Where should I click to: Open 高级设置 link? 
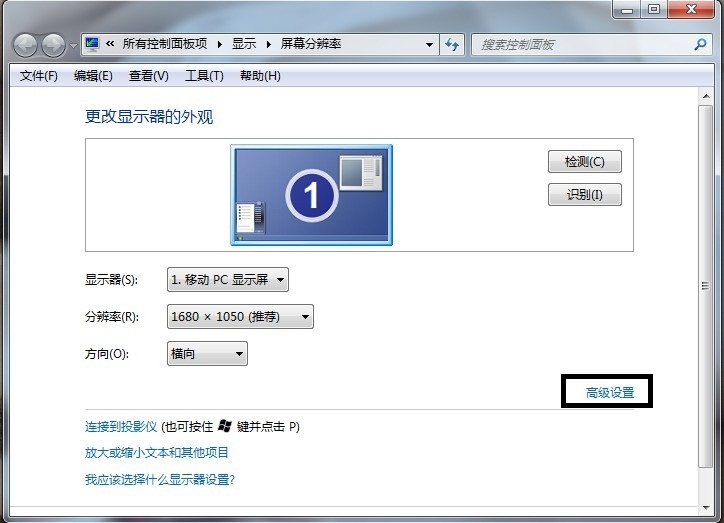click(609, 393)
